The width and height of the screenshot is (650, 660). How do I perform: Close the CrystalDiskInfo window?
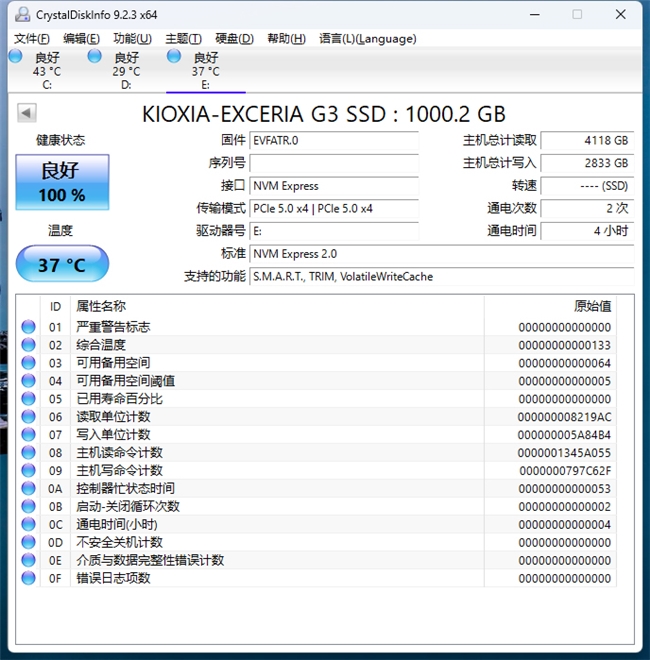621,14
